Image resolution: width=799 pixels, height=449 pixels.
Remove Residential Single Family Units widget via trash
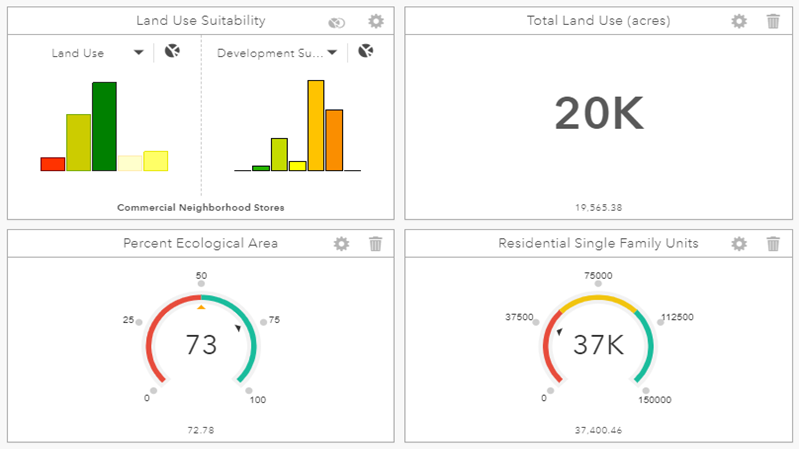773,243
